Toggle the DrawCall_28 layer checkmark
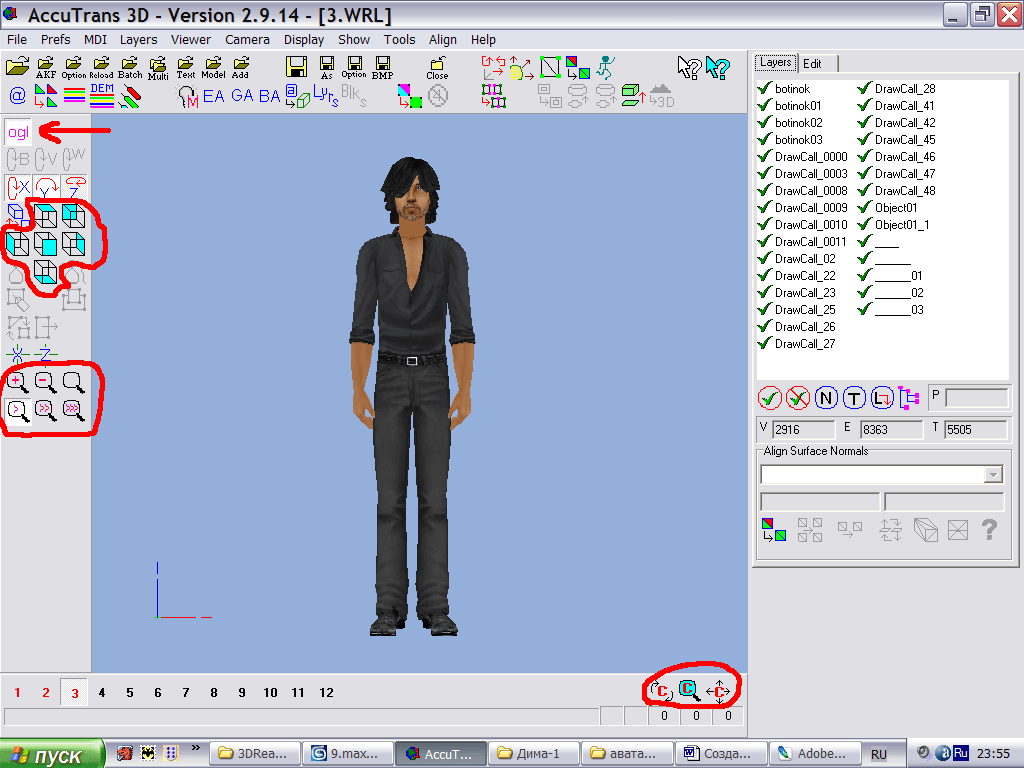1024x768 pixels. pyautogui.click(x=865, y=88)
